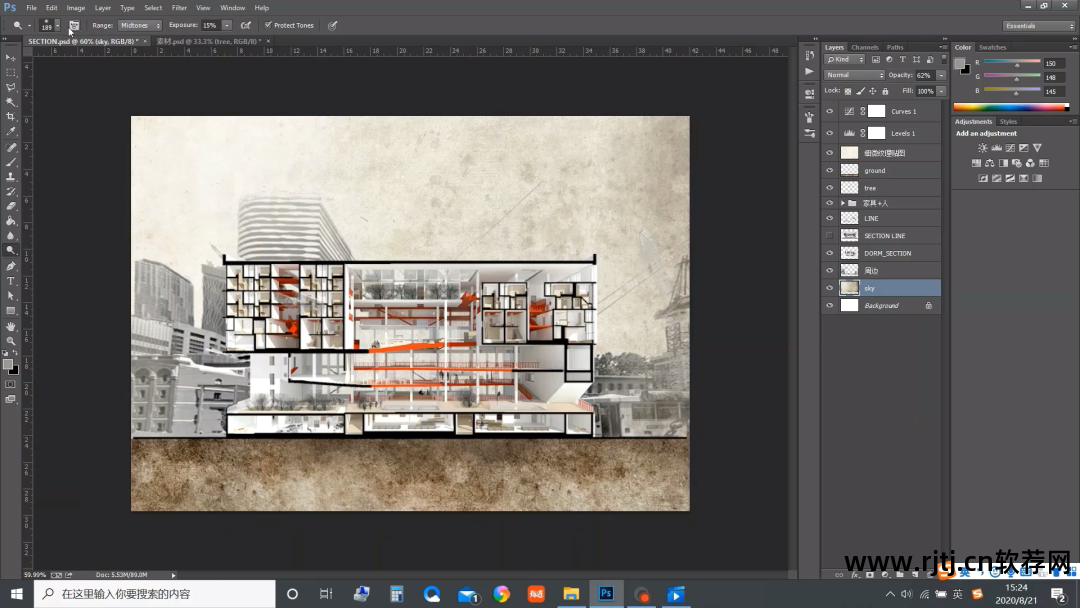Show the SECTION LINE layer

coord(829,235)
